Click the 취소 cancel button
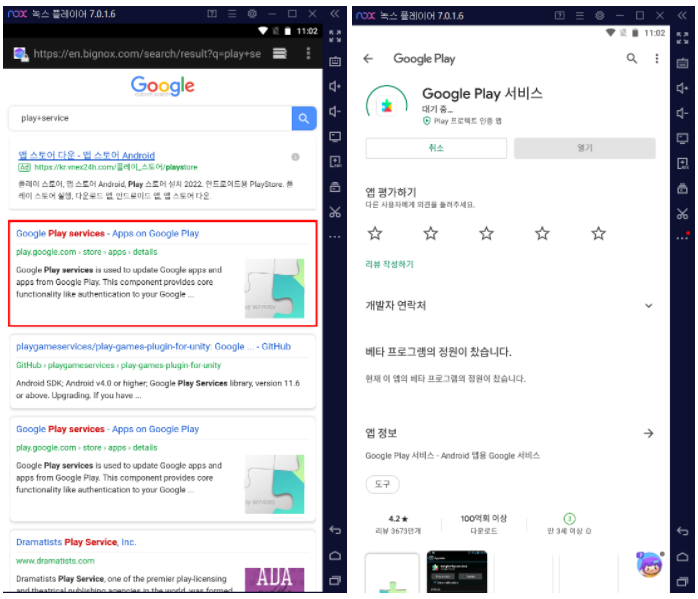The height and width of the screenshot is (599, 698). tap(436, 148)
